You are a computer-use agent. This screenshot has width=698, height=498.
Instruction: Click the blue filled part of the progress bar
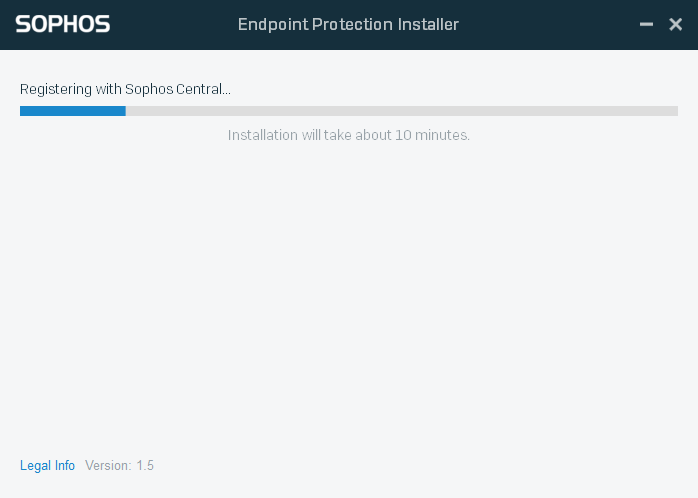click(72, 111)
